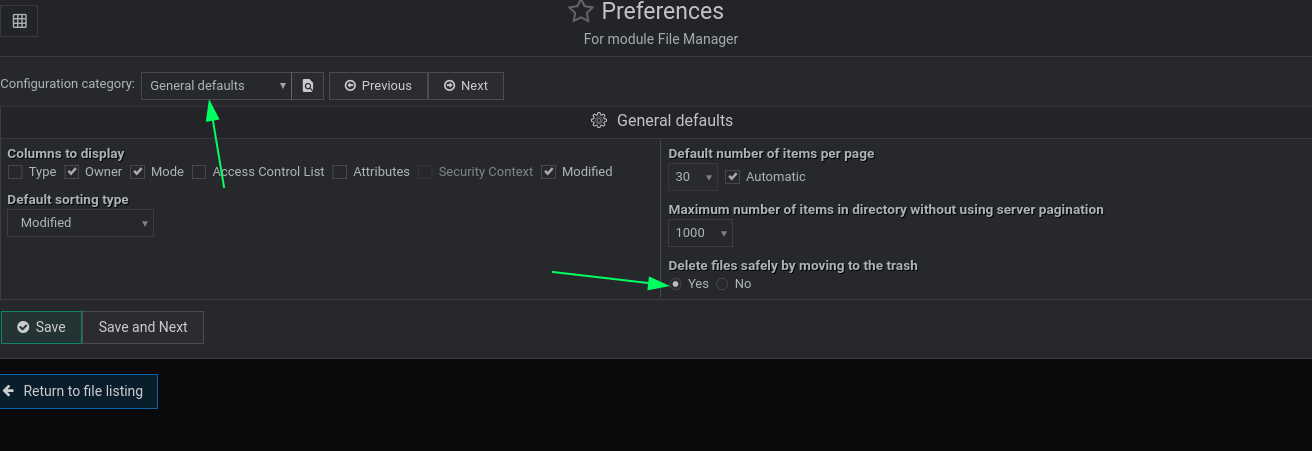Screen dimensions: 1312x451
Task: Click the star favorite icon beside Preferences
Action: click(580, 11)
